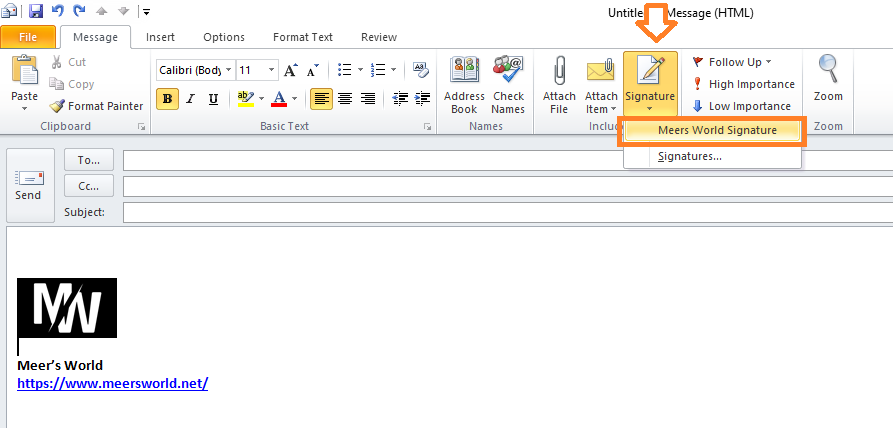Expand the font color dropdown arrow

294,99
